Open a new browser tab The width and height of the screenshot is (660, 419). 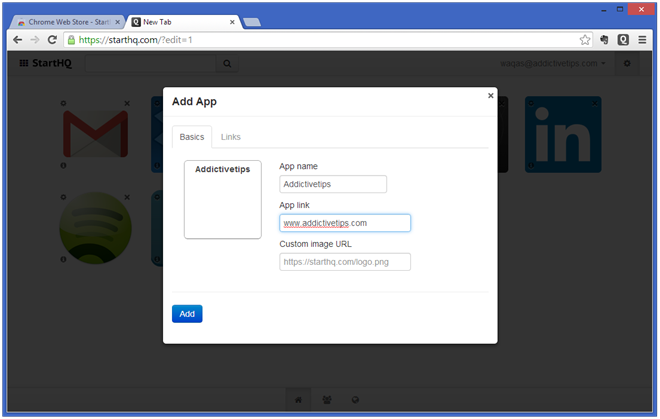tap(252, 22)
